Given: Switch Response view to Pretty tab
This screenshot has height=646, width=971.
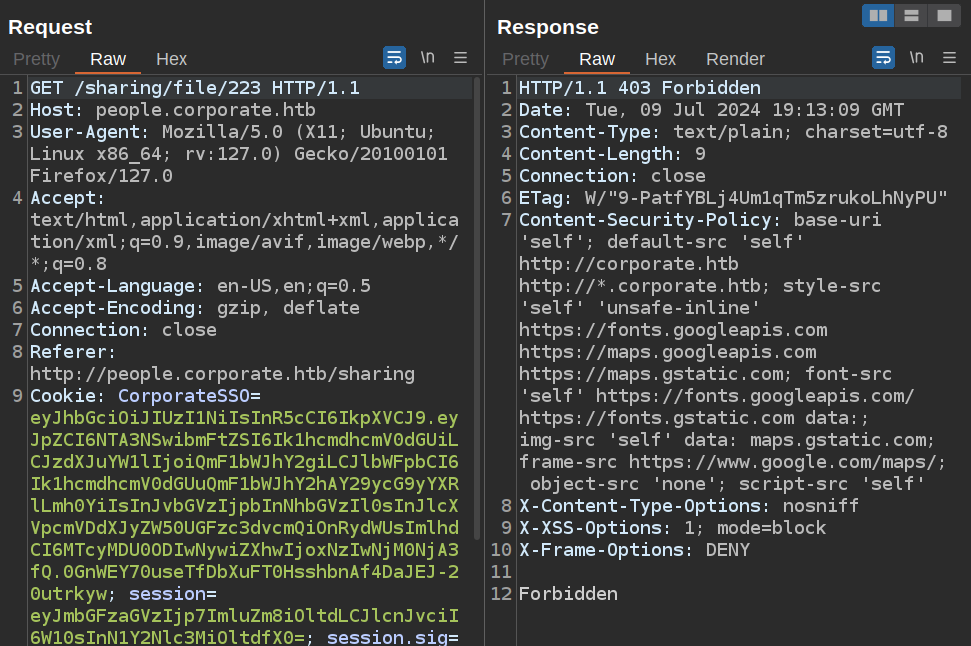Looking at the screenshot, I should (526, 59).
